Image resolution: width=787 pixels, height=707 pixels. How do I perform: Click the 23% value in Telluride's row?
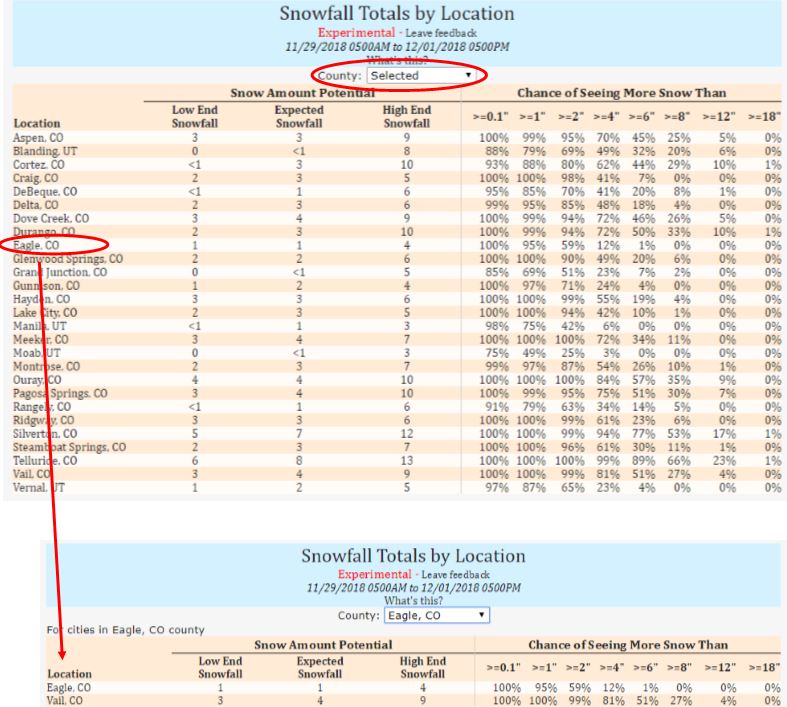point(724,461)
